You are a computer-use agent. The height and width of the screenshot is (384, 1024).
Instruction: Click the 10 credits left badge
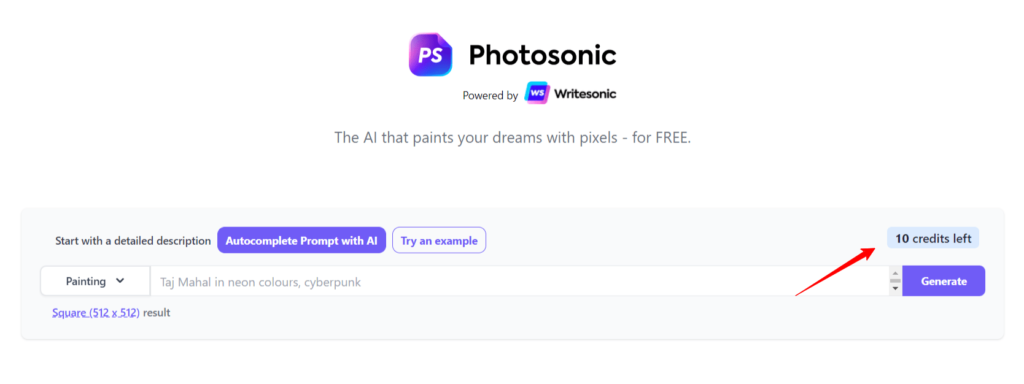pyautogui.click(x=933, y=238)
